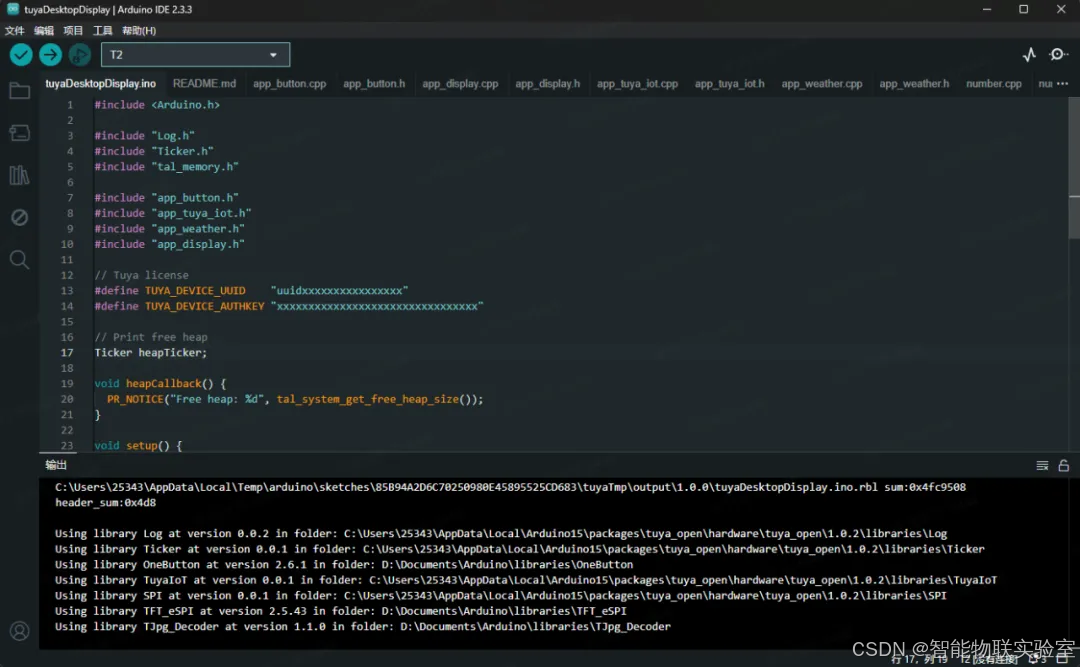Click the TUYA_DEVICE_UUID define name
Image resolution: width=1080 pixels, height=667 pixels.
click(195, 290)
